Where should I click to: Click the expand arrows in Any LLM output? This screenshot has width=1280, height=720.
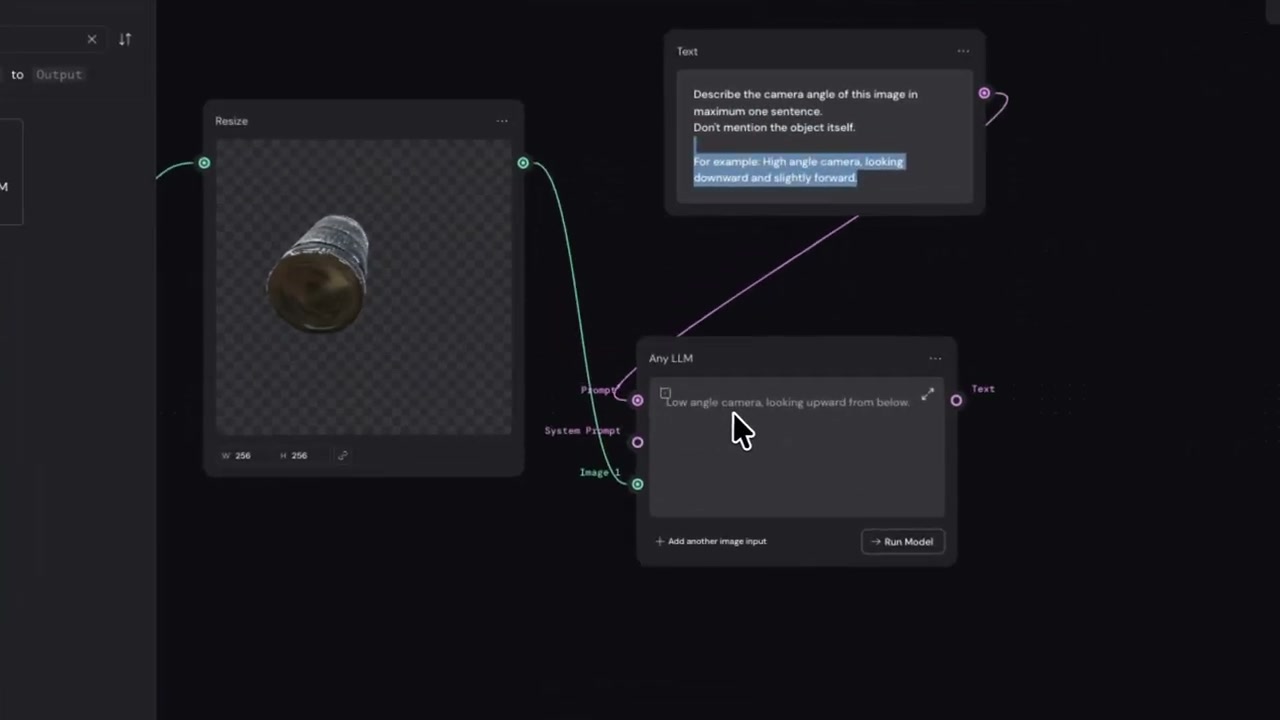tap(927, 394)
